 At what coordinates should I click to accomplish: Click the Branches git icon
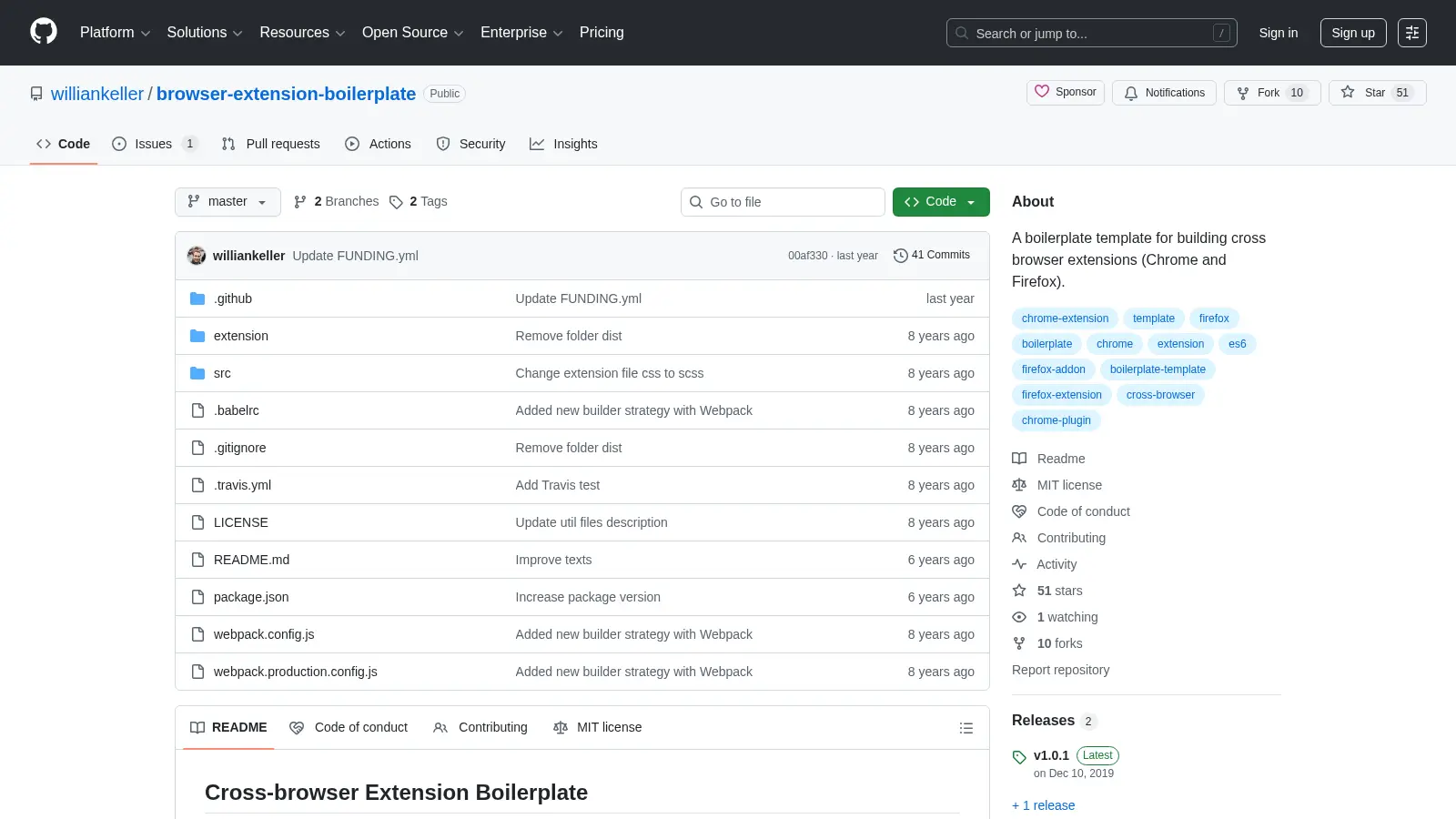pos(300,202)
